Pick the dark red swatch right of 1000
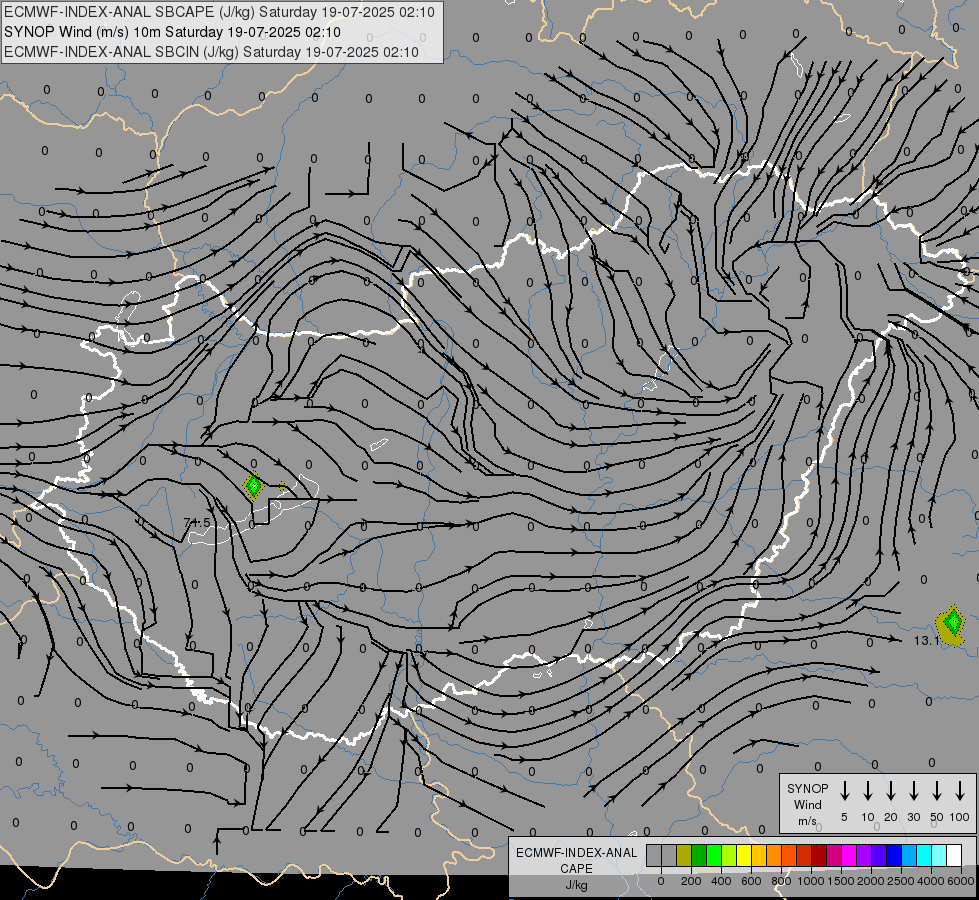Image resolution: width=979 pixels, height=900 pixels. tap(819, 856)
